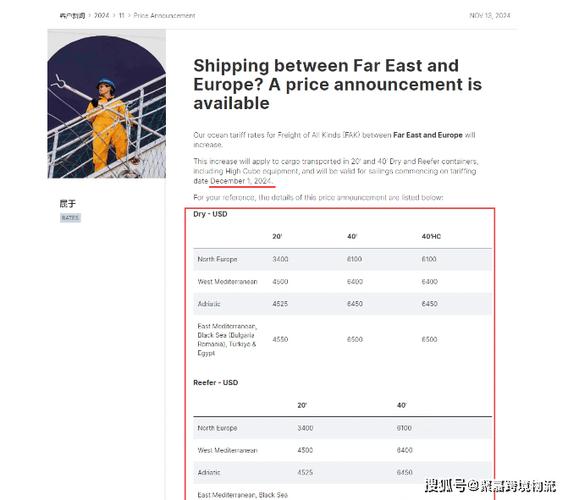Click the underlined December 1, 2024 date
Image resolution: width=568 pixels, height=500 pixels.
242,181
